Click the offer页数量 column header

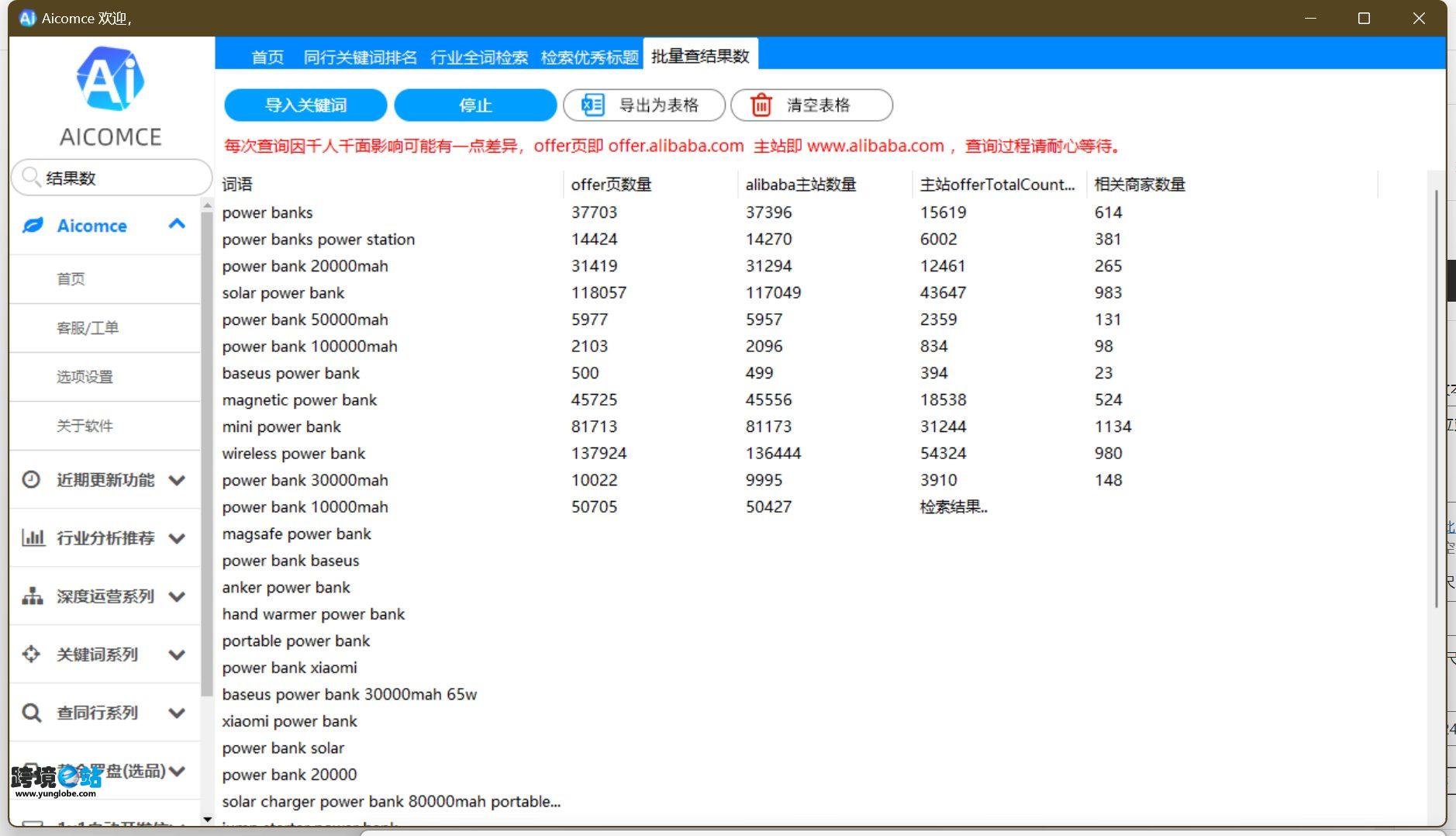(x=650, y=184)
